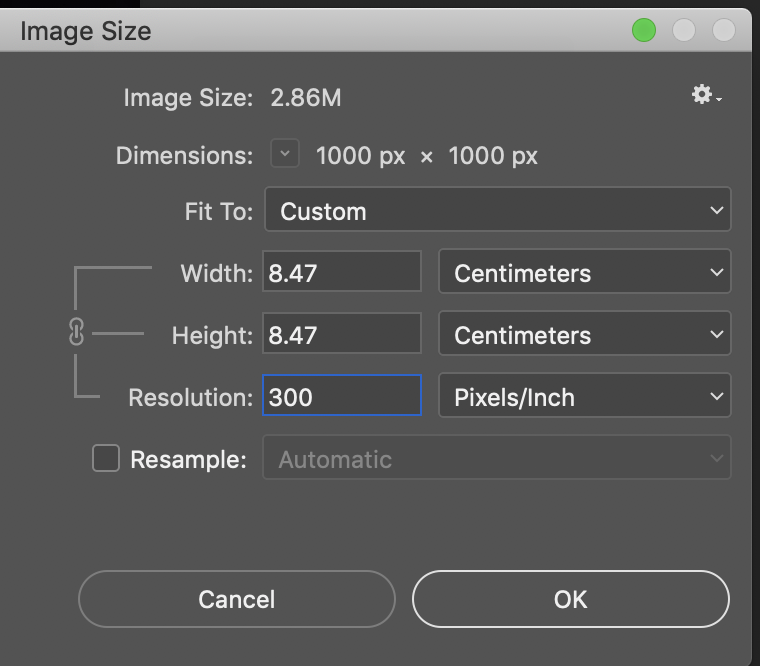Enable the Resample checkbox

click(106, 459)
